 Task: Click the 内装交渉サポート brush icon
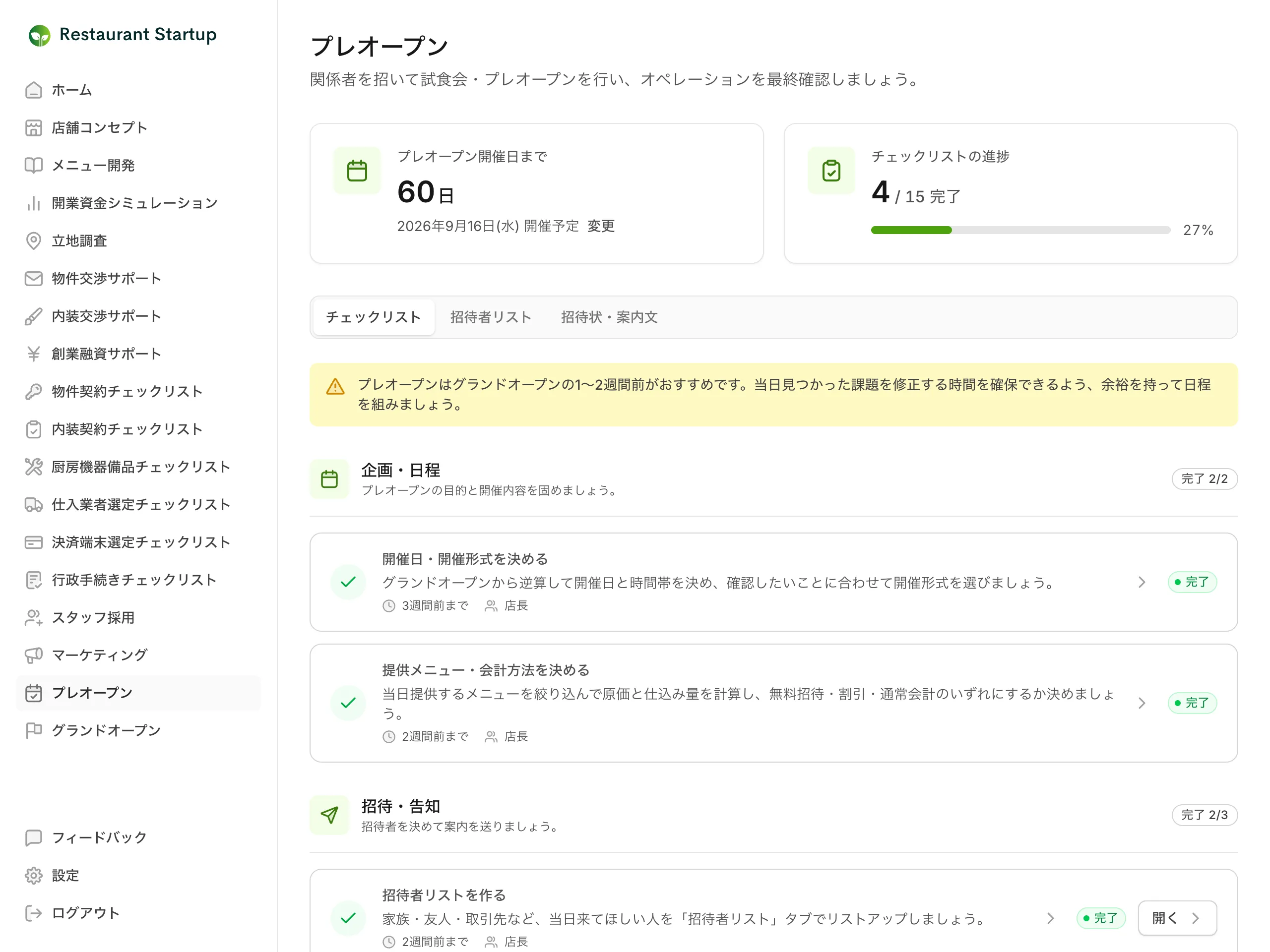34,316
